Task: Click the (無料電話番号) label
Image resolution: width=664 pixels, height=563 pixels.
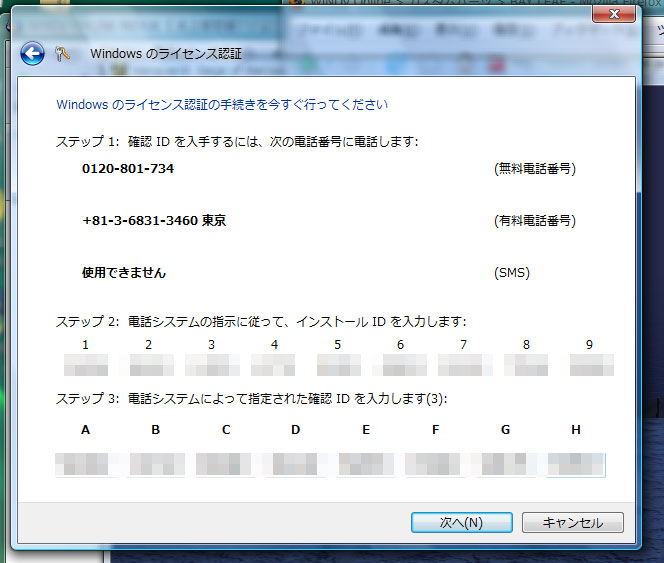Action: click(x=535, y=169)
